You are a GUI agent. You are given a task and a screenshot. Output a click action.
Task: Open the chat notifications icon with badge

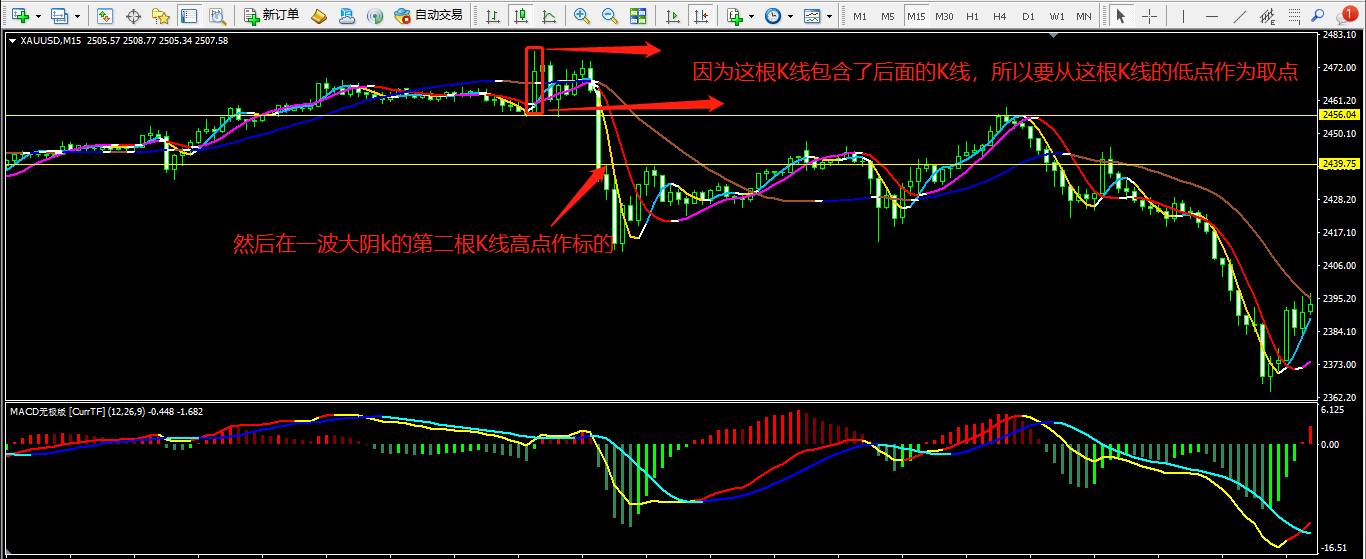click(1345, 15)
